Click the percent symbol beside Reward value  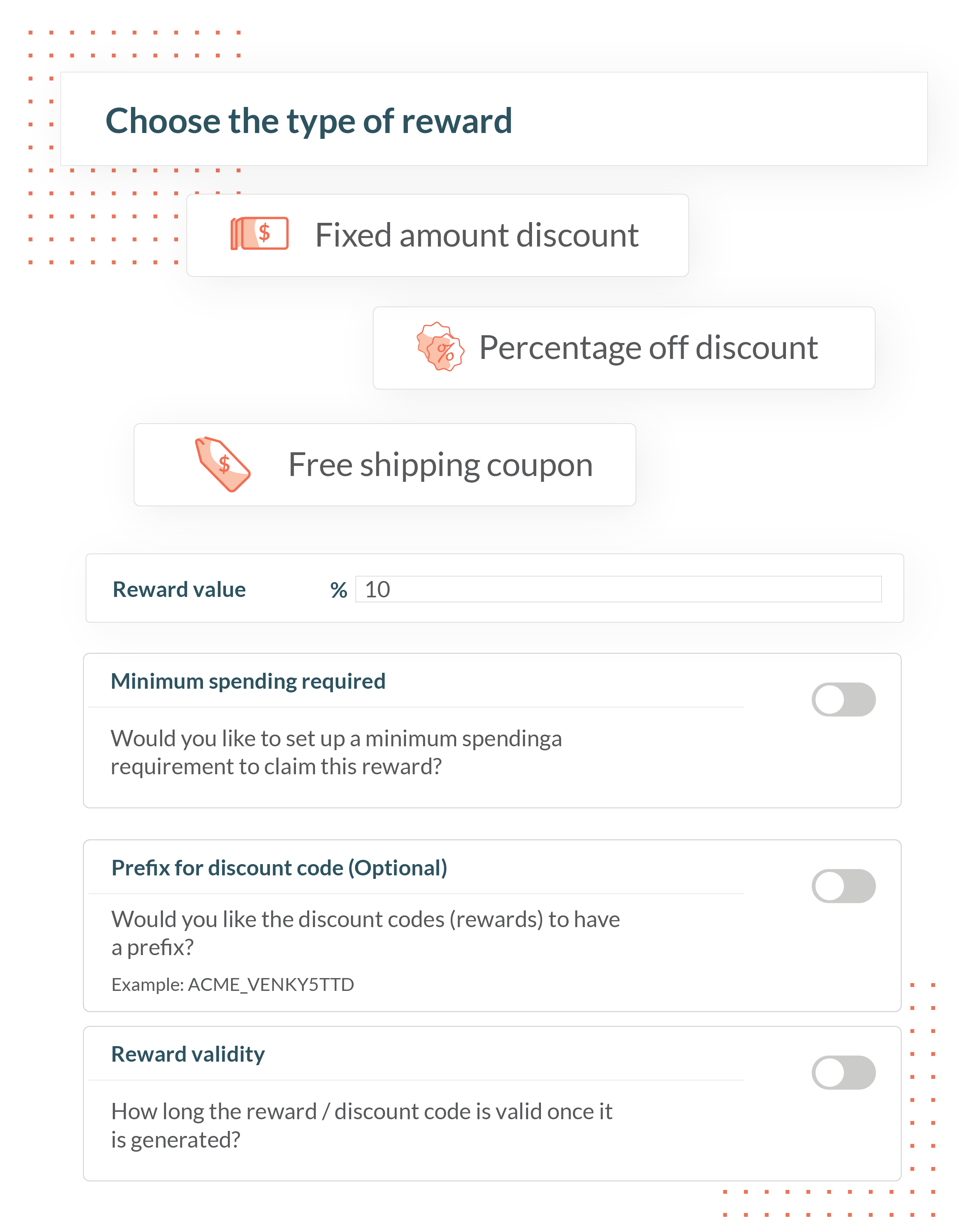[338, 590]
